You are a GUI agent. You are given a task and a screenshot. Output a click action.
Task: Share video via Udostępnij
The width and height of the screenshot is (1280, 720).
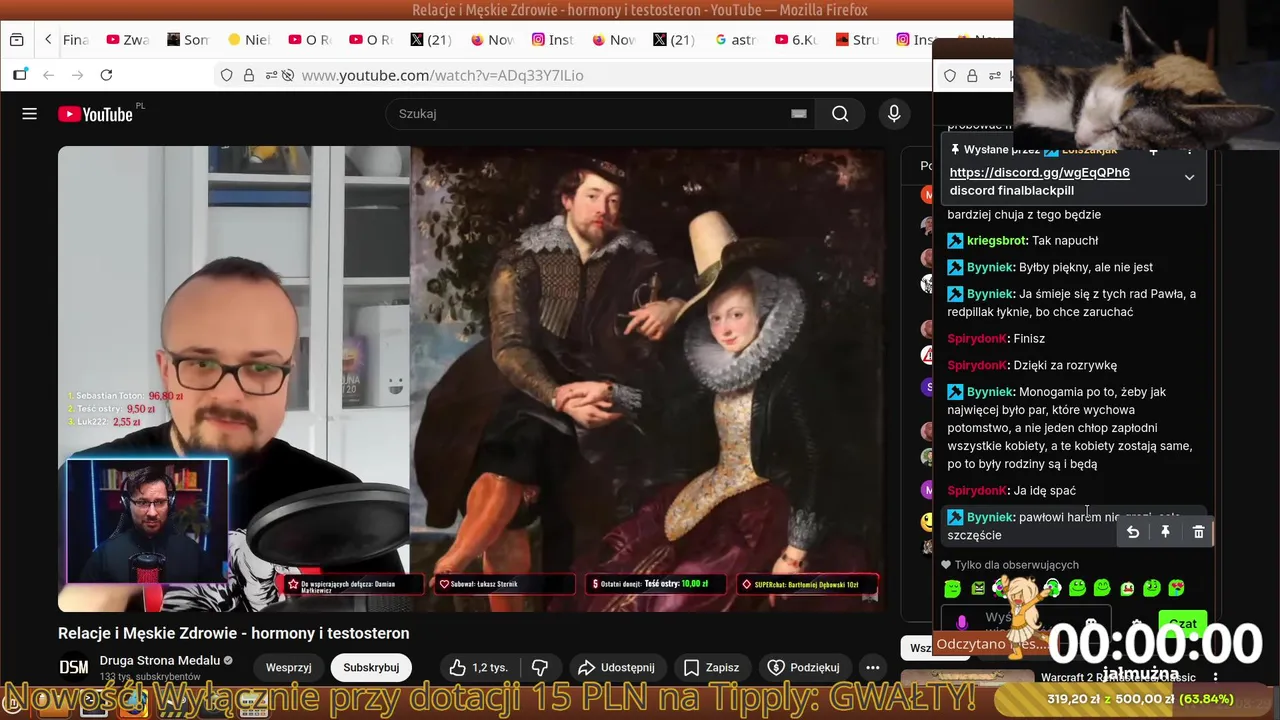[x=618, y=667]
